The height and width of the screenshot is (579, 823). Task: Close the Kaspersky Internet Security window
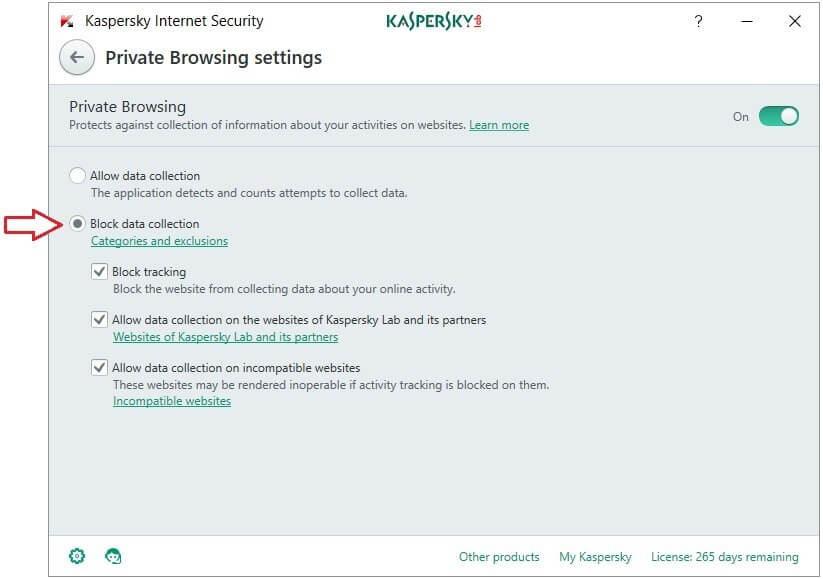[795, 22]
